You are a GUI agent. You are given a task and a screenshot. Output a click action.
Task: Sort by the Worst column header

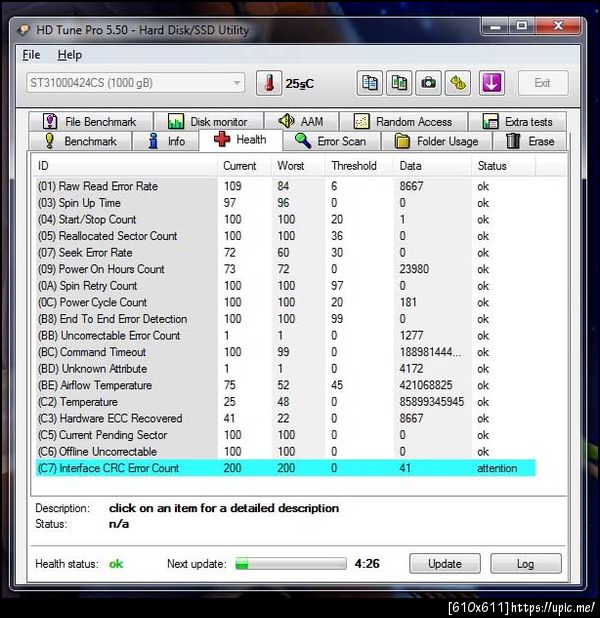[x=298, y=166]
